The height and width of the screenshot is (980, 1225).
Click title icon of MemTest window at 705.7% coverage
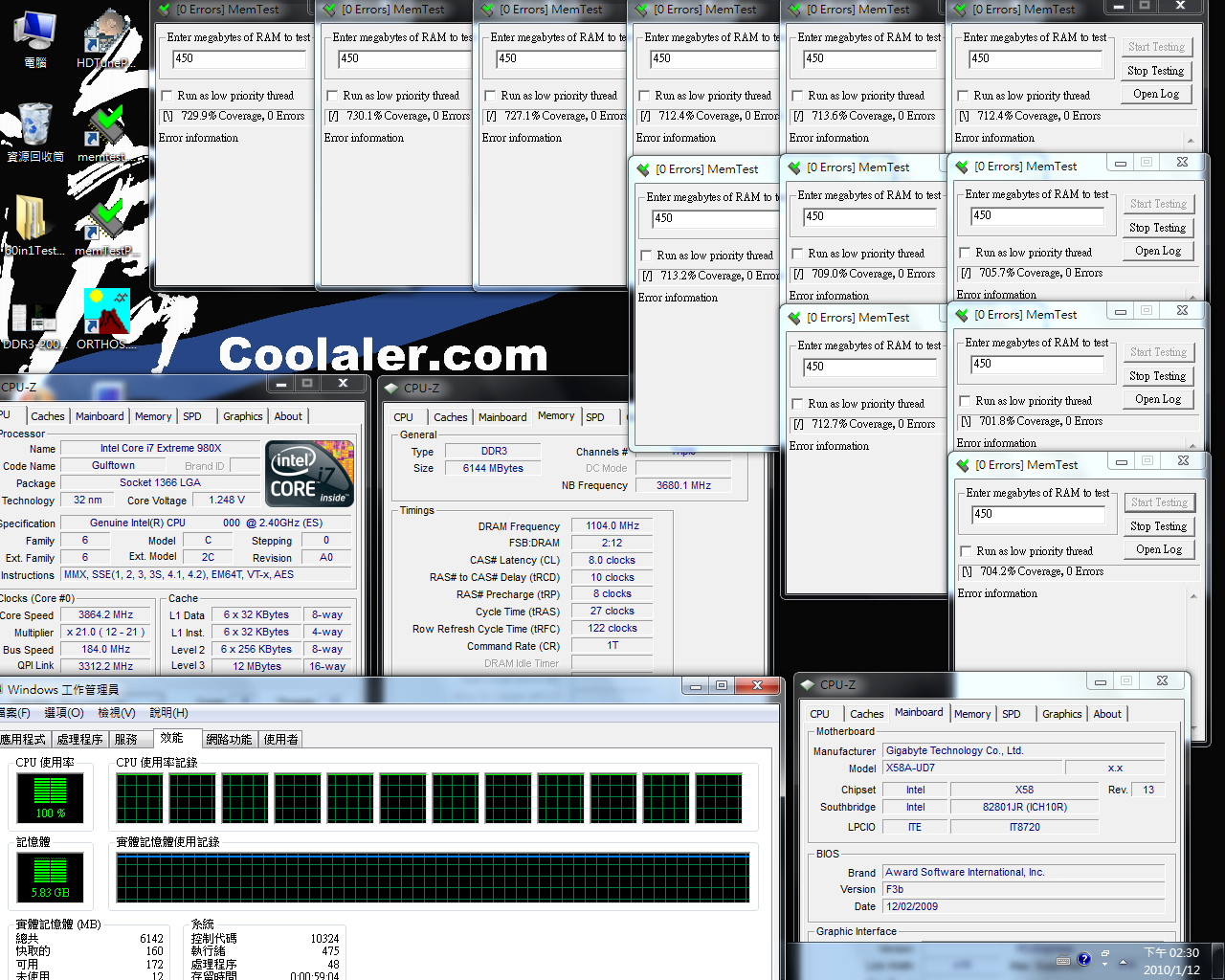(x=963, y=167)
